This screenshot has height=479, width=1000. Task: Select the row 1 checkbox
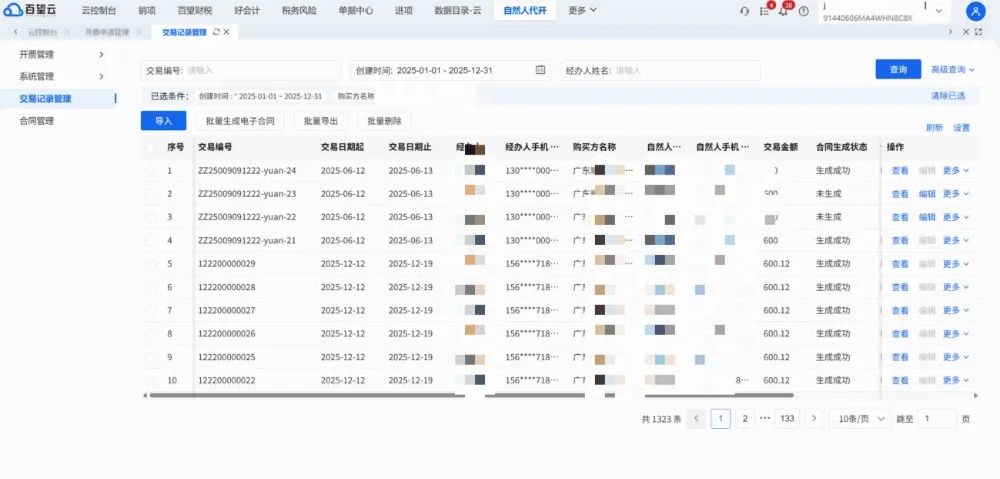click(150, 170)
